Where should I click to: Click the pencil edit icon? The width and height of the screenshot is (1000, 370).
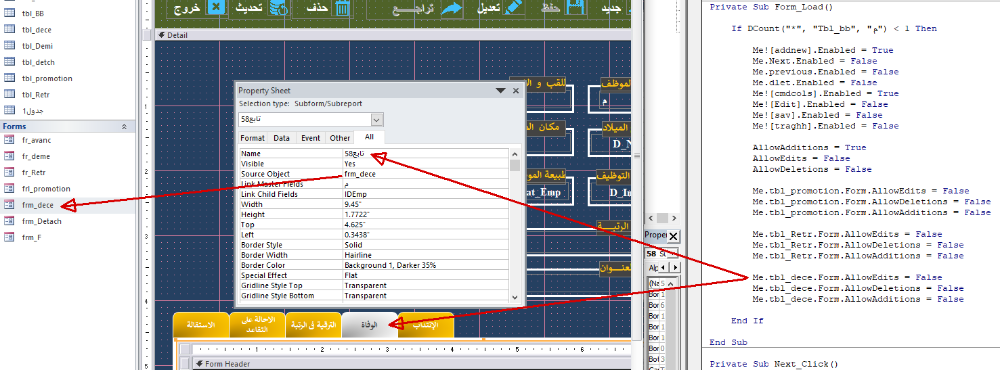coord(513,8)
